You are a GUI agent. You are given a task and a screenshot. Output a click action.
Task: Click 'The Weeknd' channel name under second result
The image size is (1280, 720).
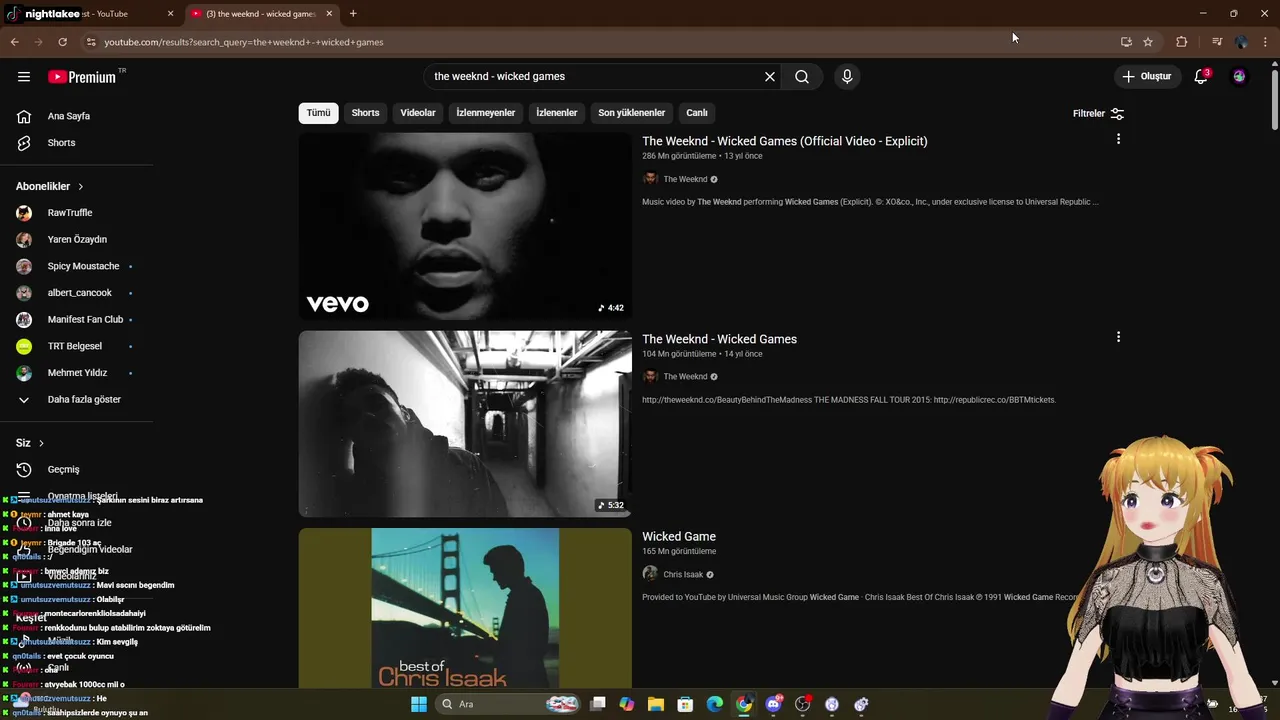[x=685, y=377]
